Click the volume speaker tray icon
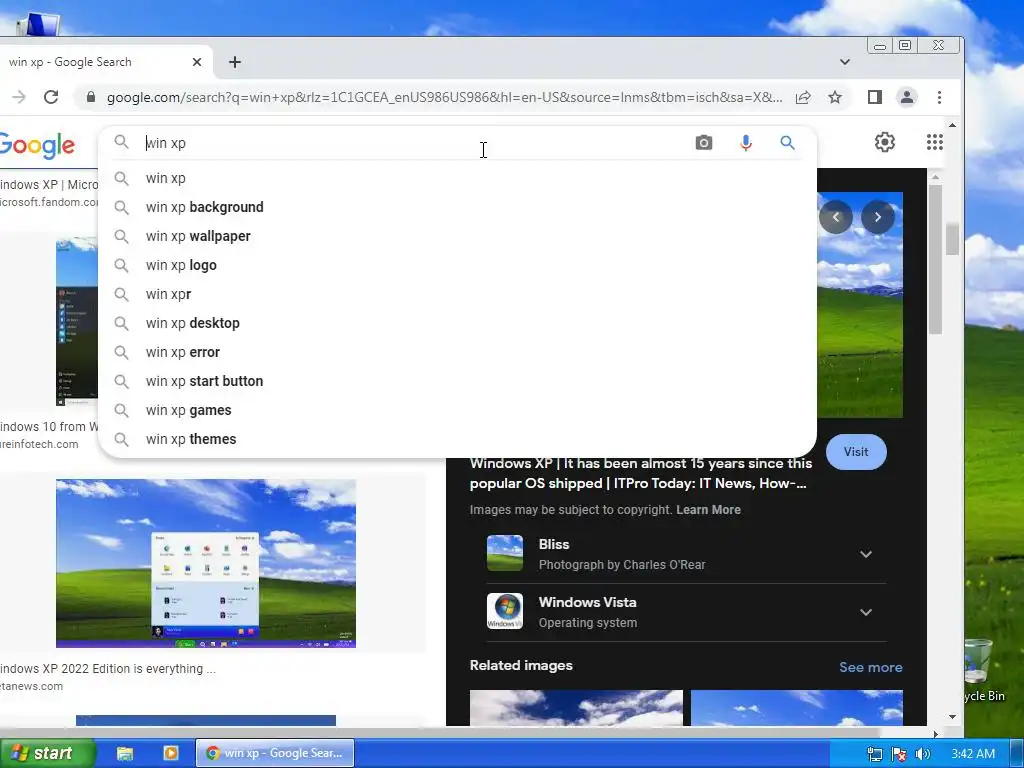 tap(922, 754)
